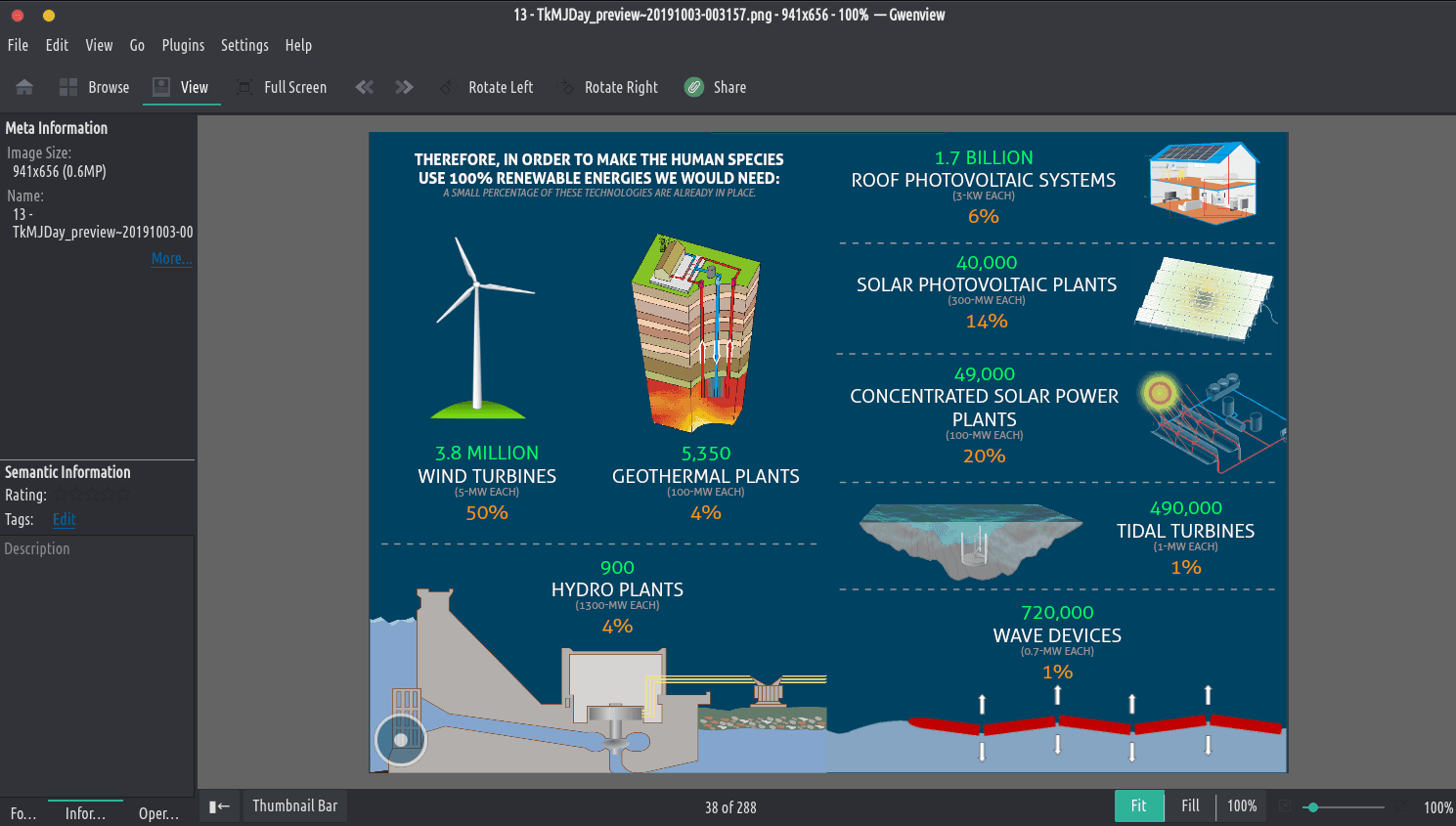This screenshot has height=826, width=1456.
Task: Switch to the Operations sidebar tab
Action: [x=158, y=813]
